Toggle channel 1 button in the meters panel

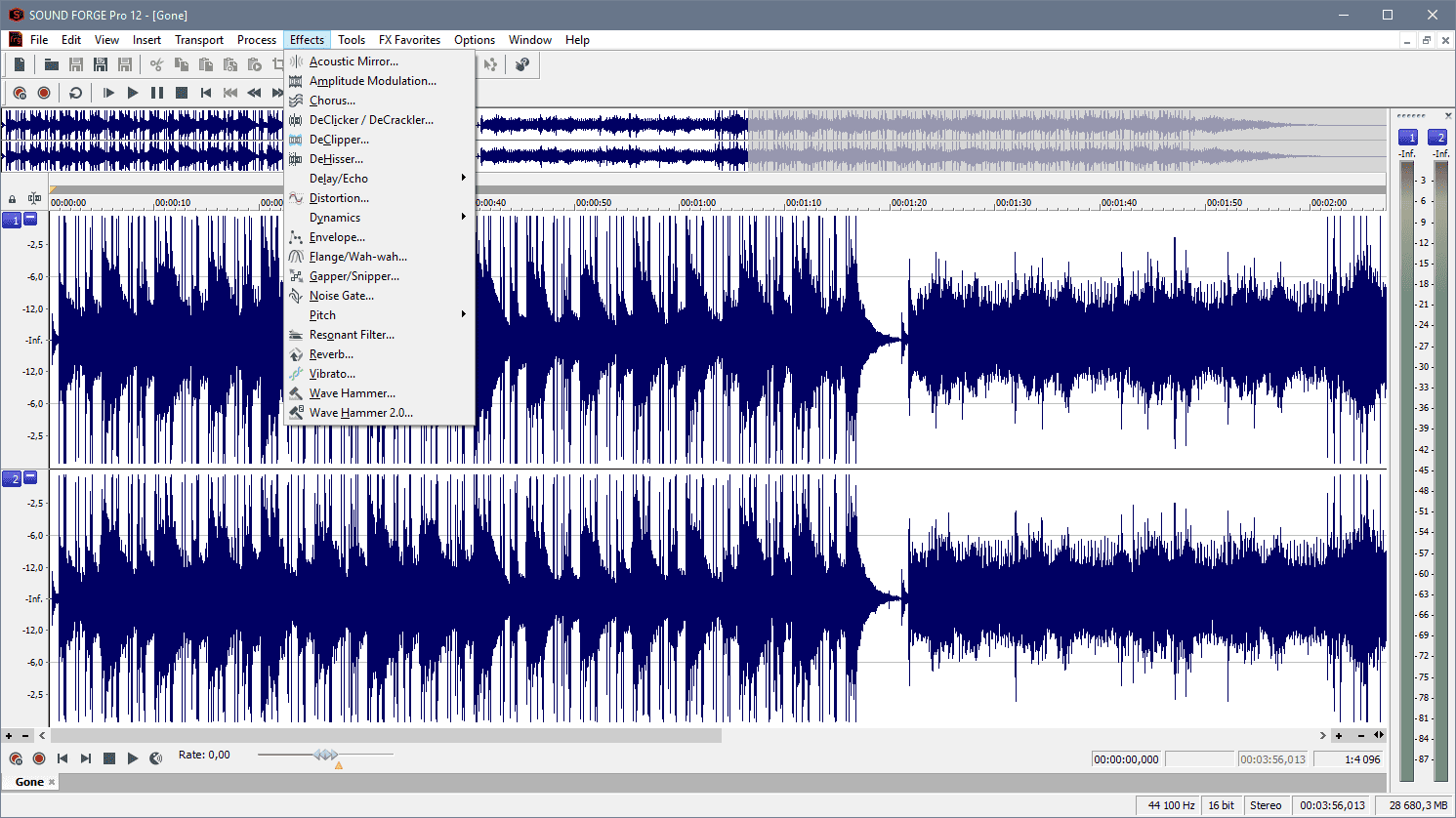(x=1407, y=138)
